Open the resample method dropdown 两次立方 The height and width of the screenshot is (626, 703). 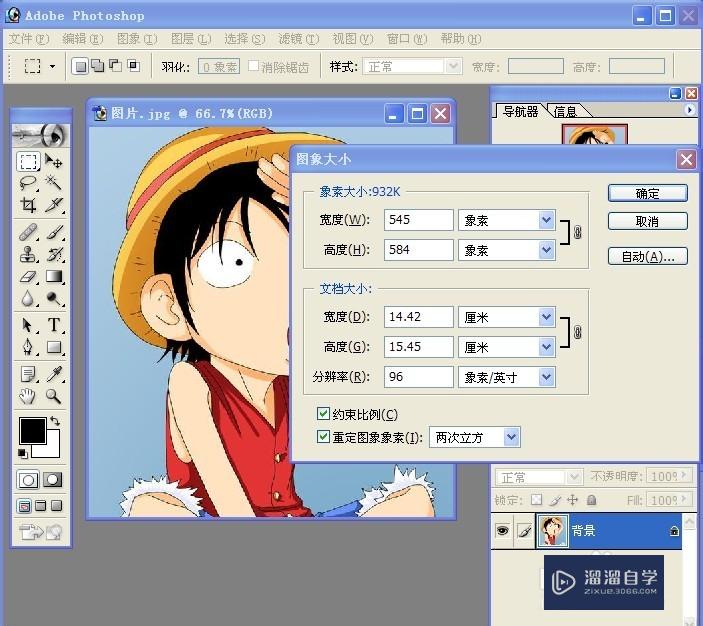[511, 437]
